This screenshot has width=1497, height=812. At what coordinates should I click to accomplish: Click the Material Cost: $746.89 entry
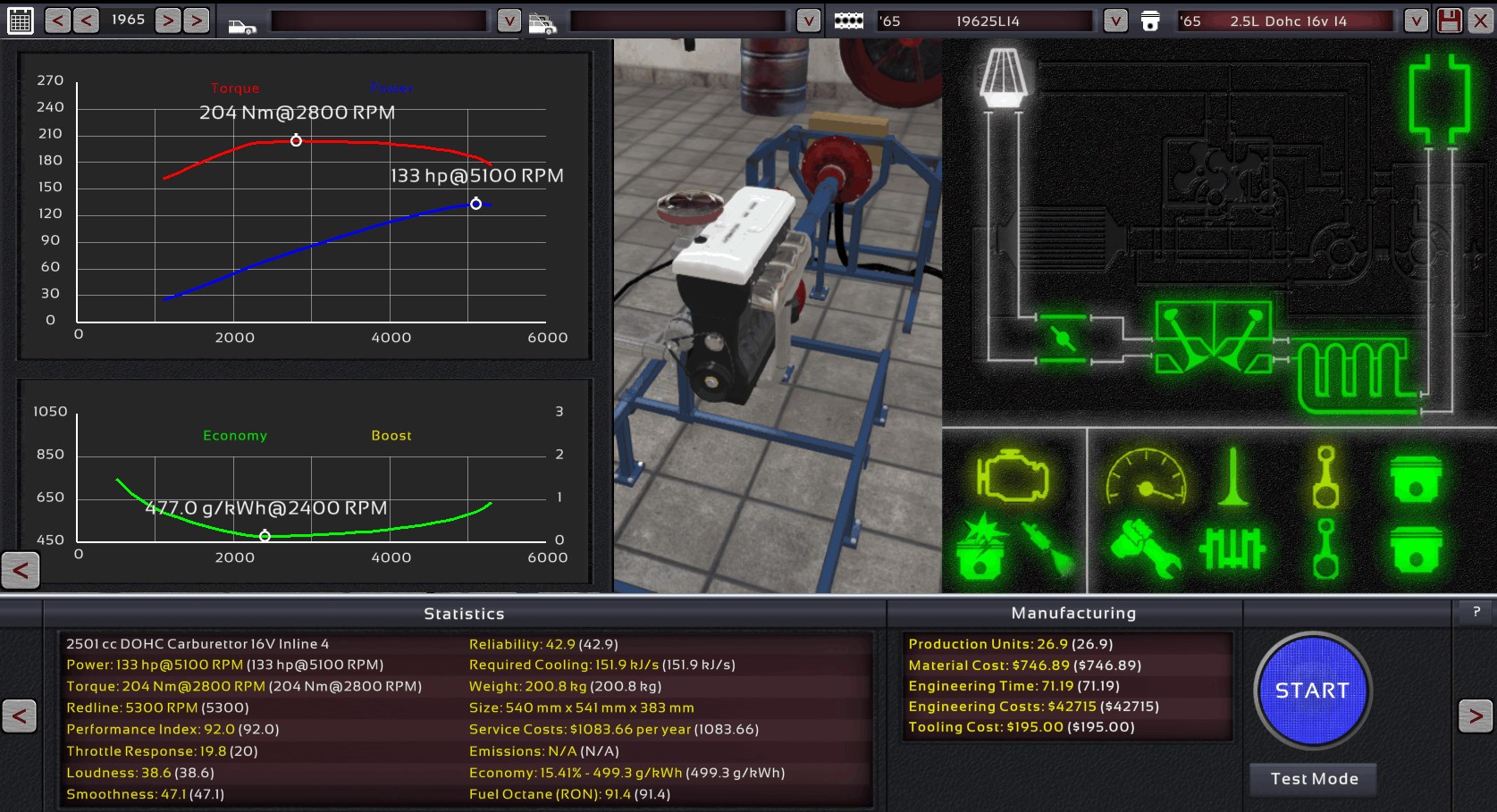[x=1024, y=666]
